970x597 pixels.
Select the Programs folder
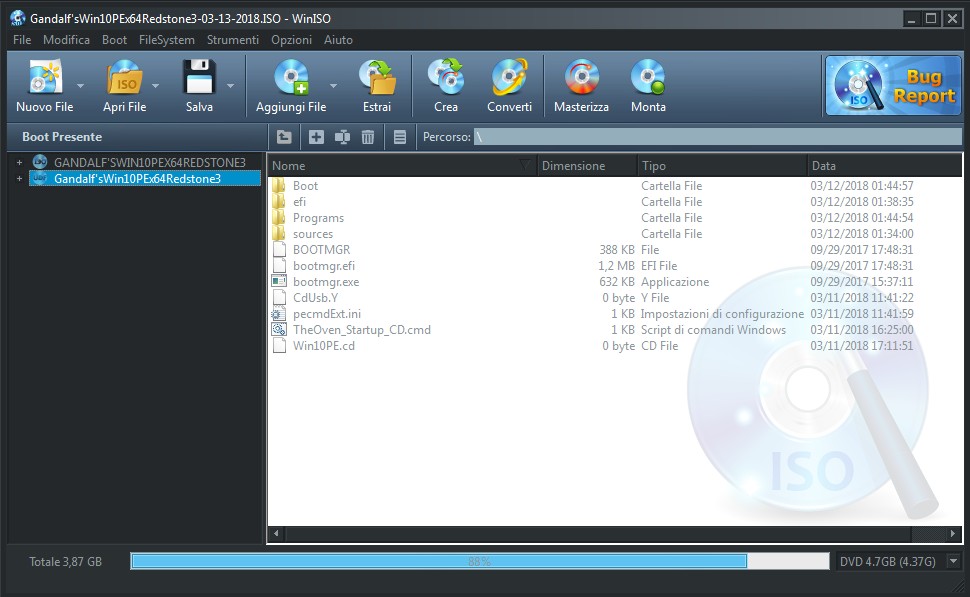pyautogui.click(x=318, y=218)
